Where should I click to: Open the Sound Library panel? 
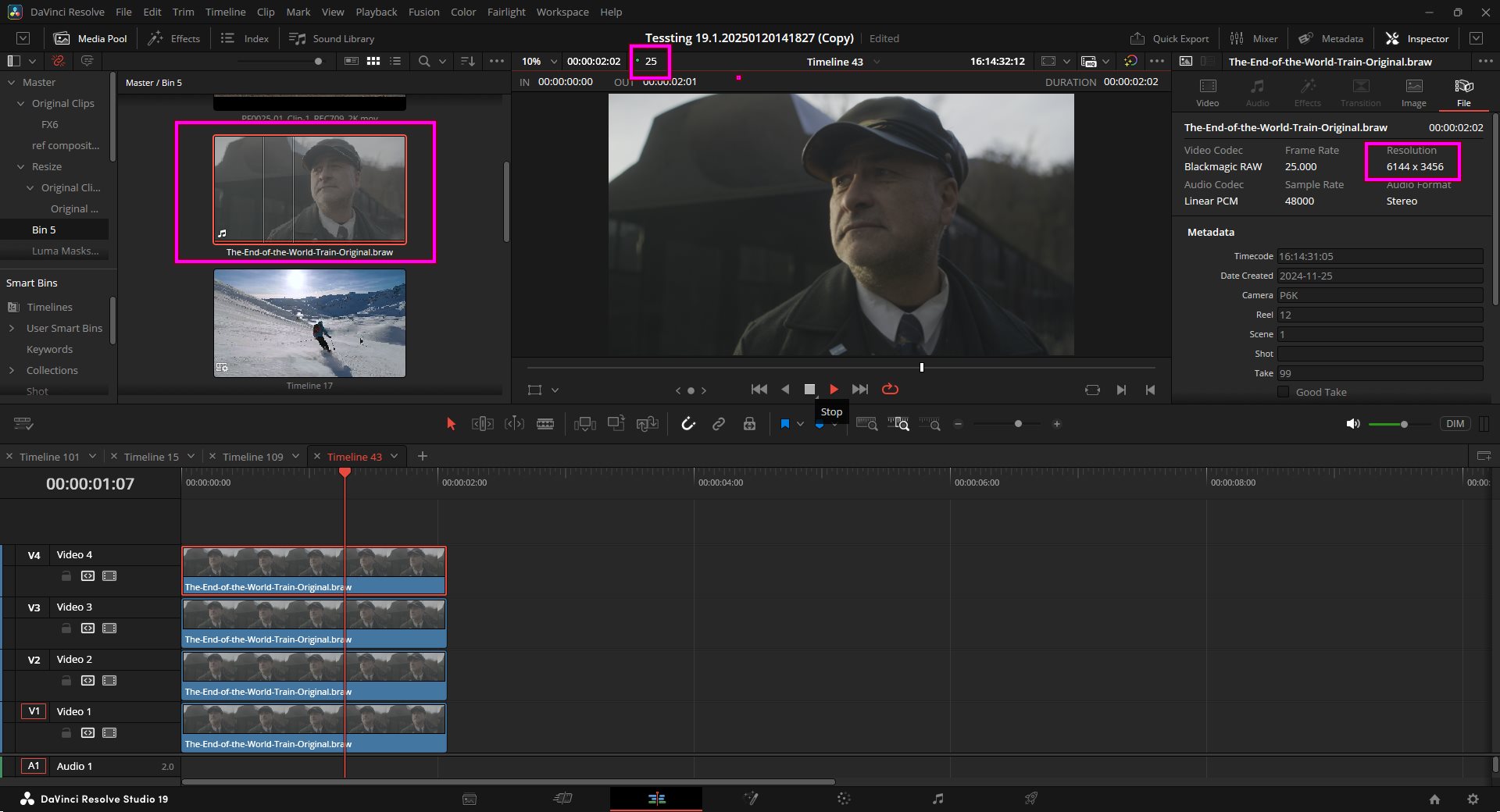coord(331,38)
